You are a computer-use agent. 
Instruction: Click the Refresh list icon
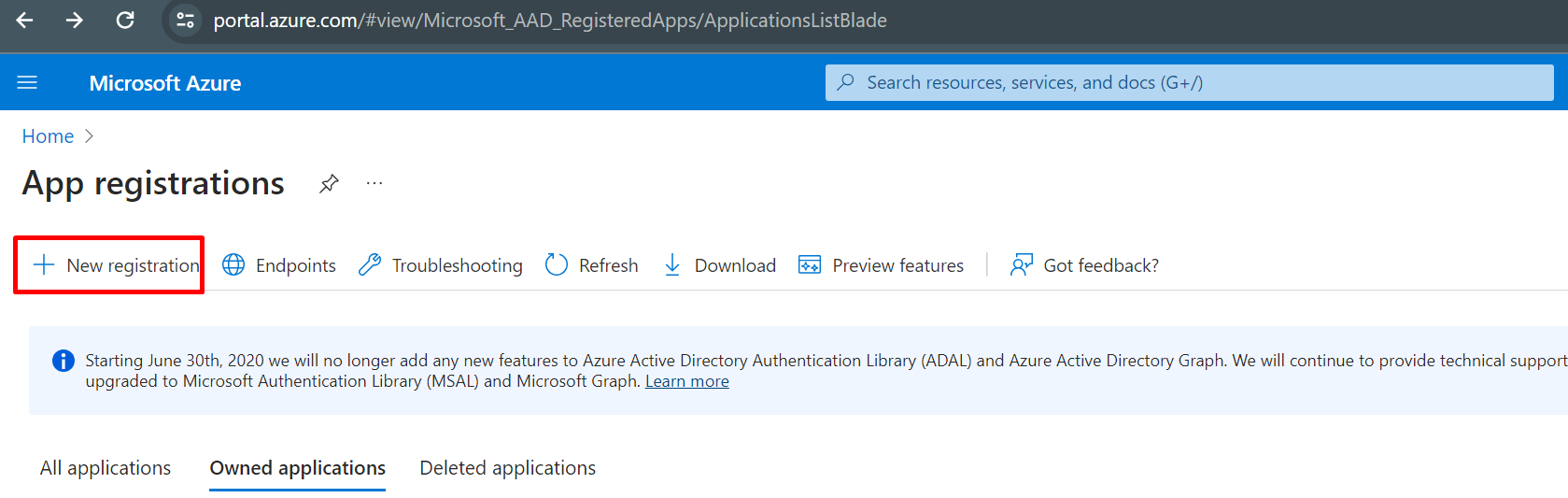557,265
